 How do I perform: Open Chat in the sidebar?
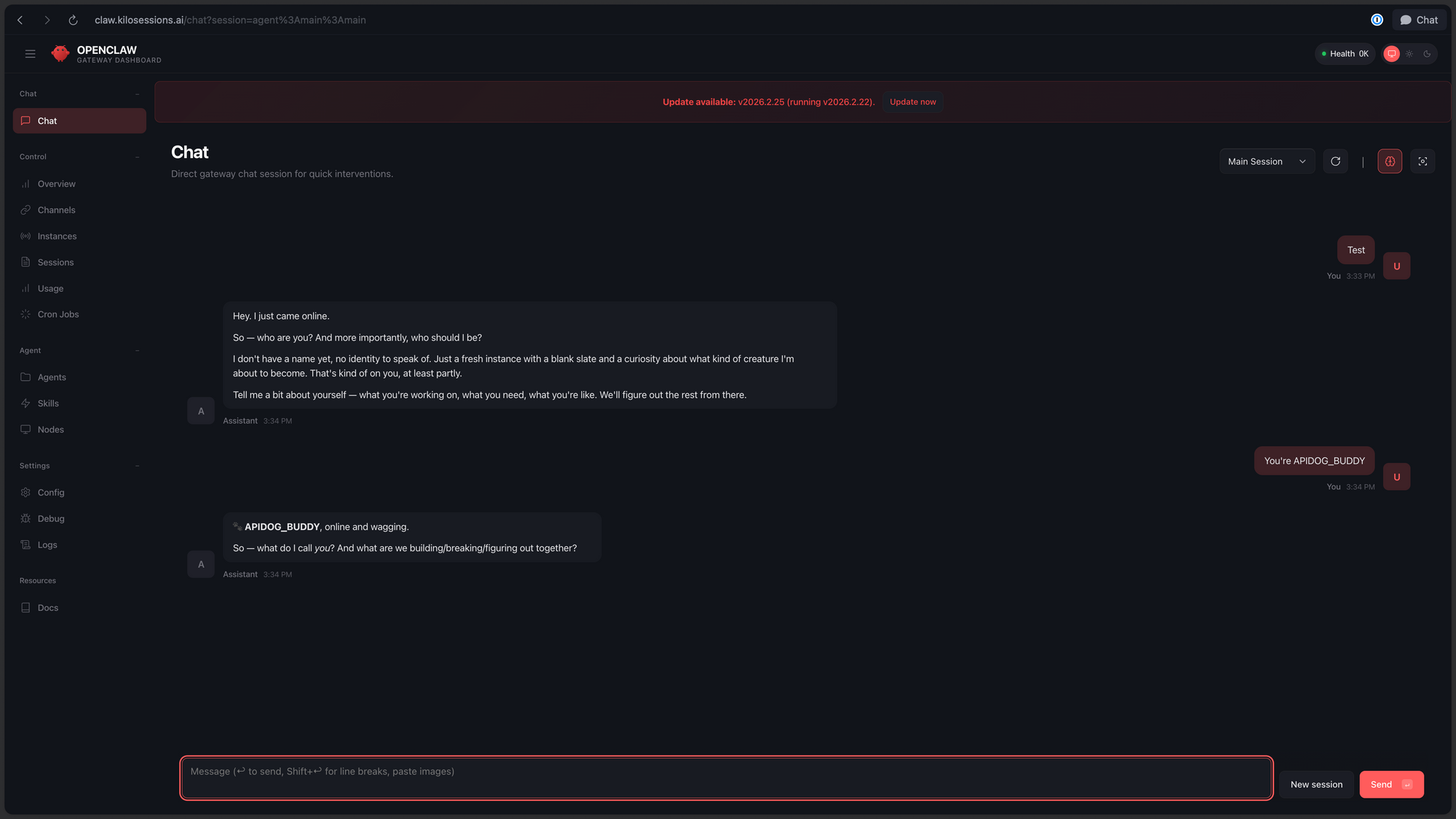pos(79,121)
